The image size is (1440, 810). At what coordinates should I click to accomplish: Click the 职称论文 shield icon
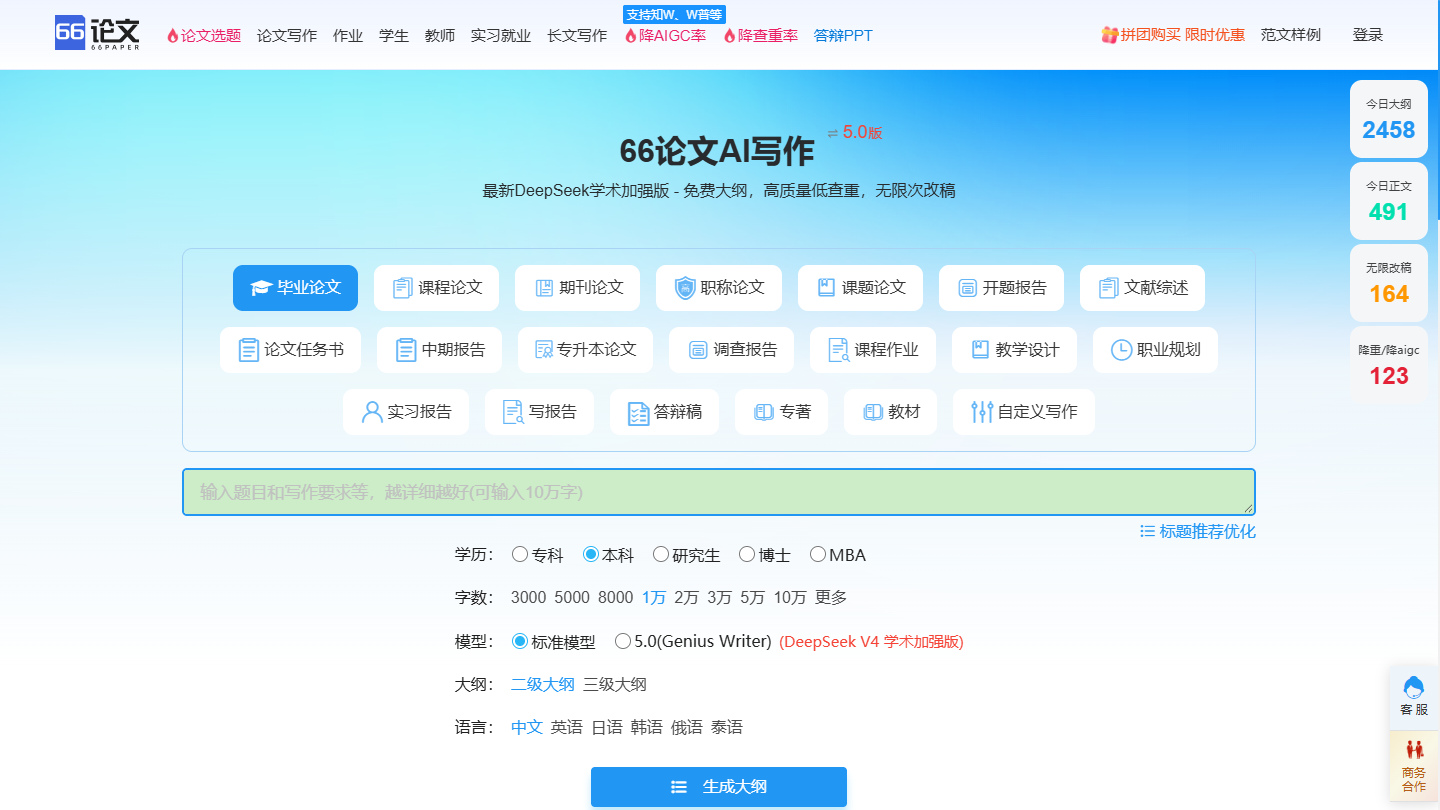(685, 288)
